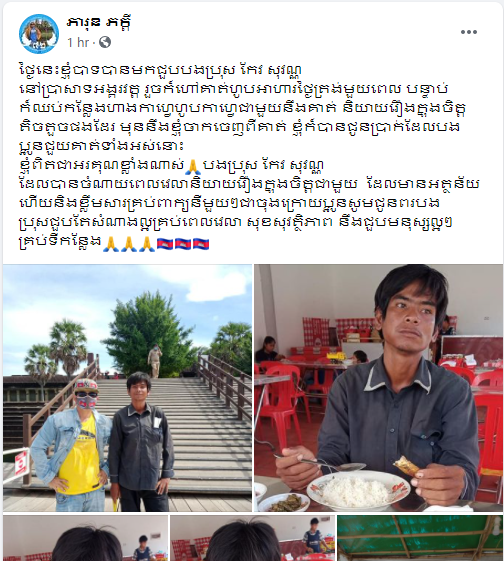
Task: Click the row of Cambodian flag emojis
Action: 183,244
